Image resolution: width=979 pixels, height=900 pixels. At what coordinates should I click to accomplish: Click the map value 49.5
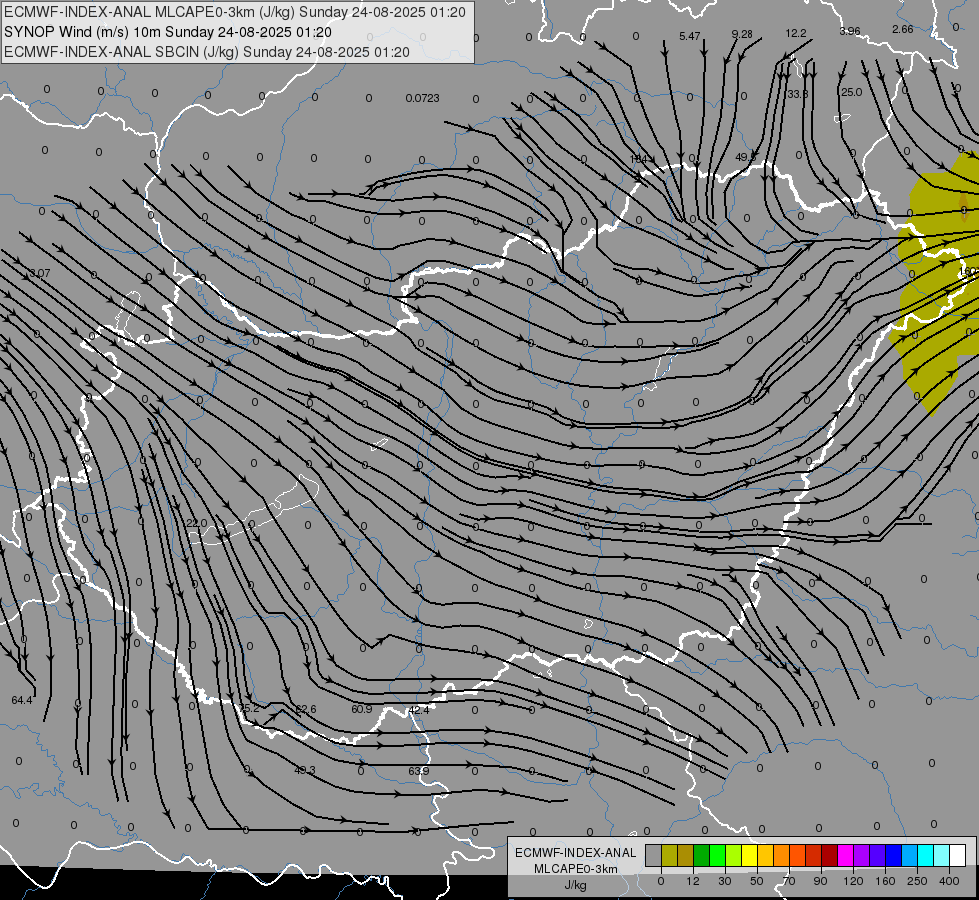745,157
